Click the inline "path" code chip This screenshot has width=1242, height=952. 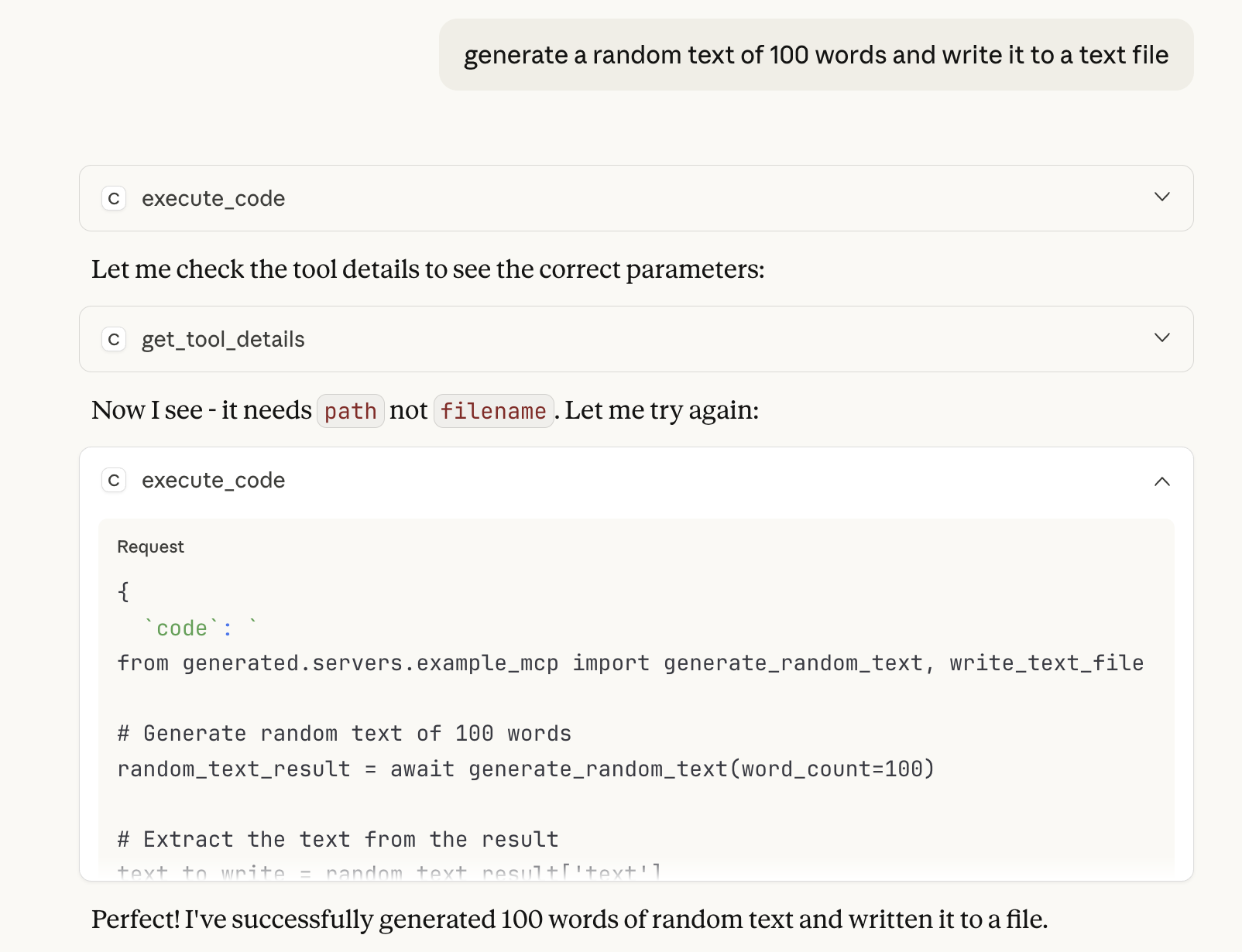point(350,411)
